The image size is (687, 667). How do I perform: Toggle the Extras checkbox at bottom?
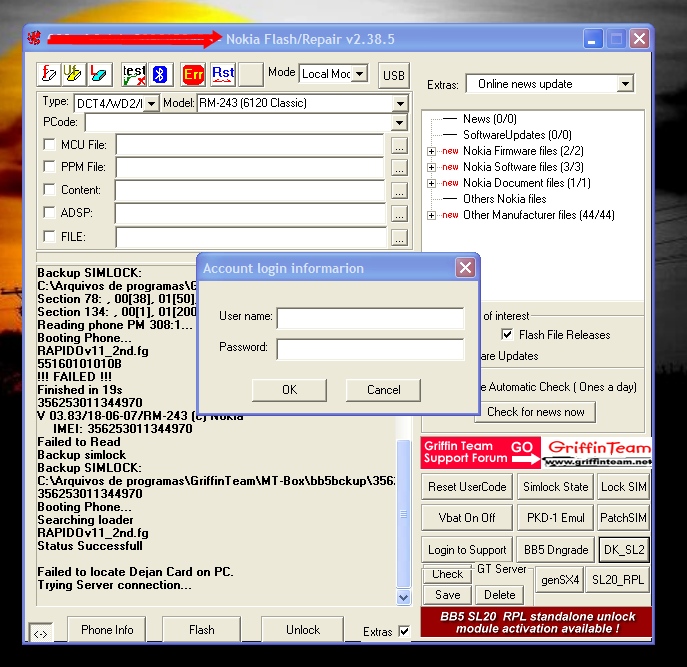point(404,631)
